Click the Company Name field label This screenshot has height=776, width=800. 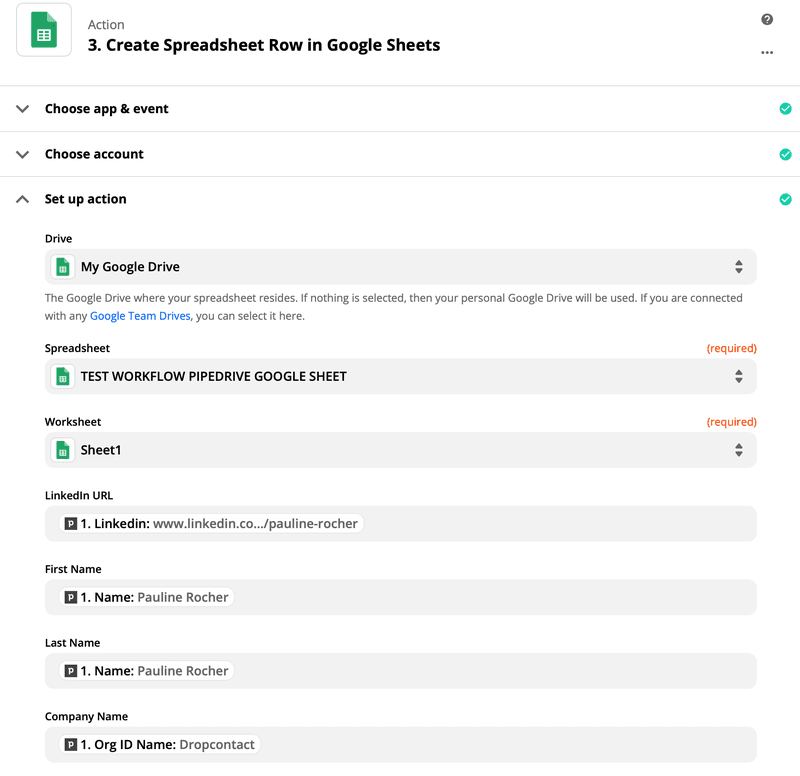tap(86, 717)
